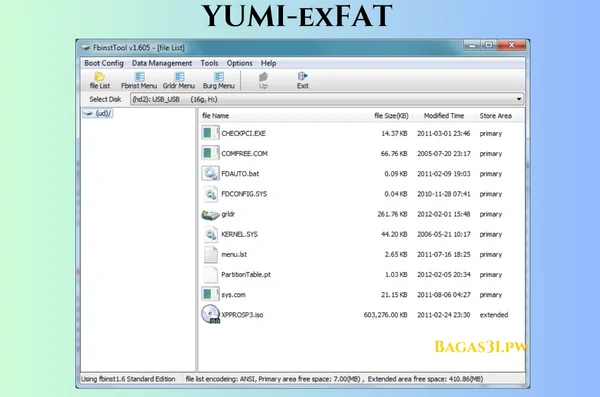The width and height of the screenshot is (600, 397).
Task: Select the (ud)/ root tree node
Action: (x=98, y=113)
